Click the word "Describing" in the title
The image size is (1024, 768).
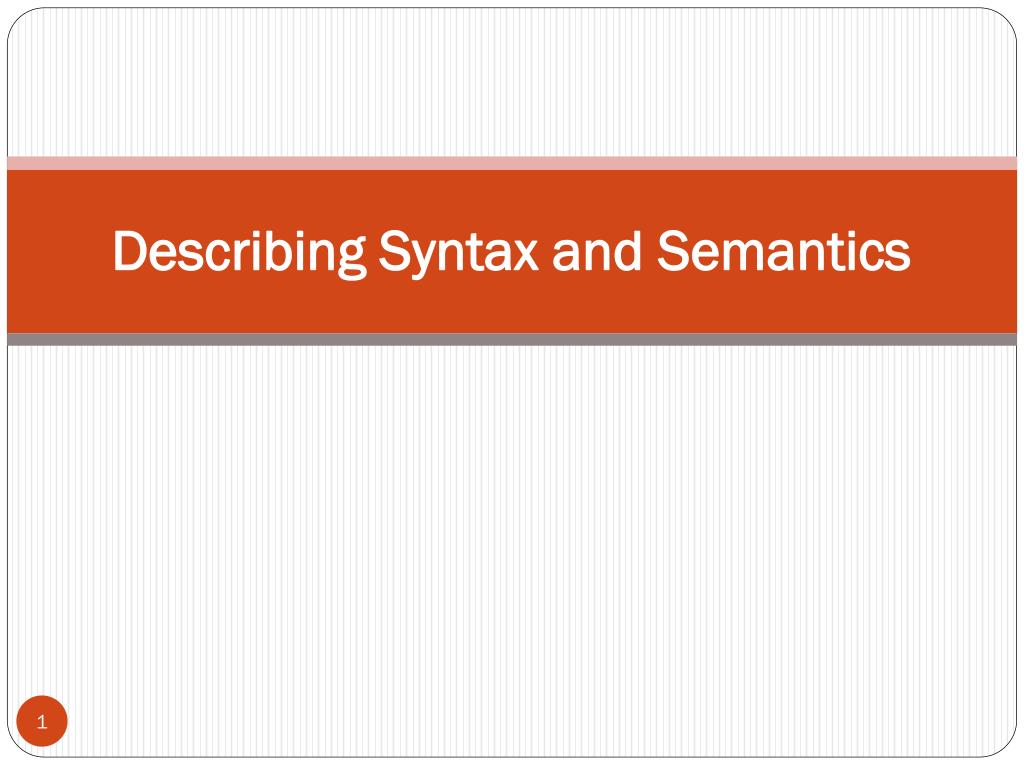(x=239, y=253)
